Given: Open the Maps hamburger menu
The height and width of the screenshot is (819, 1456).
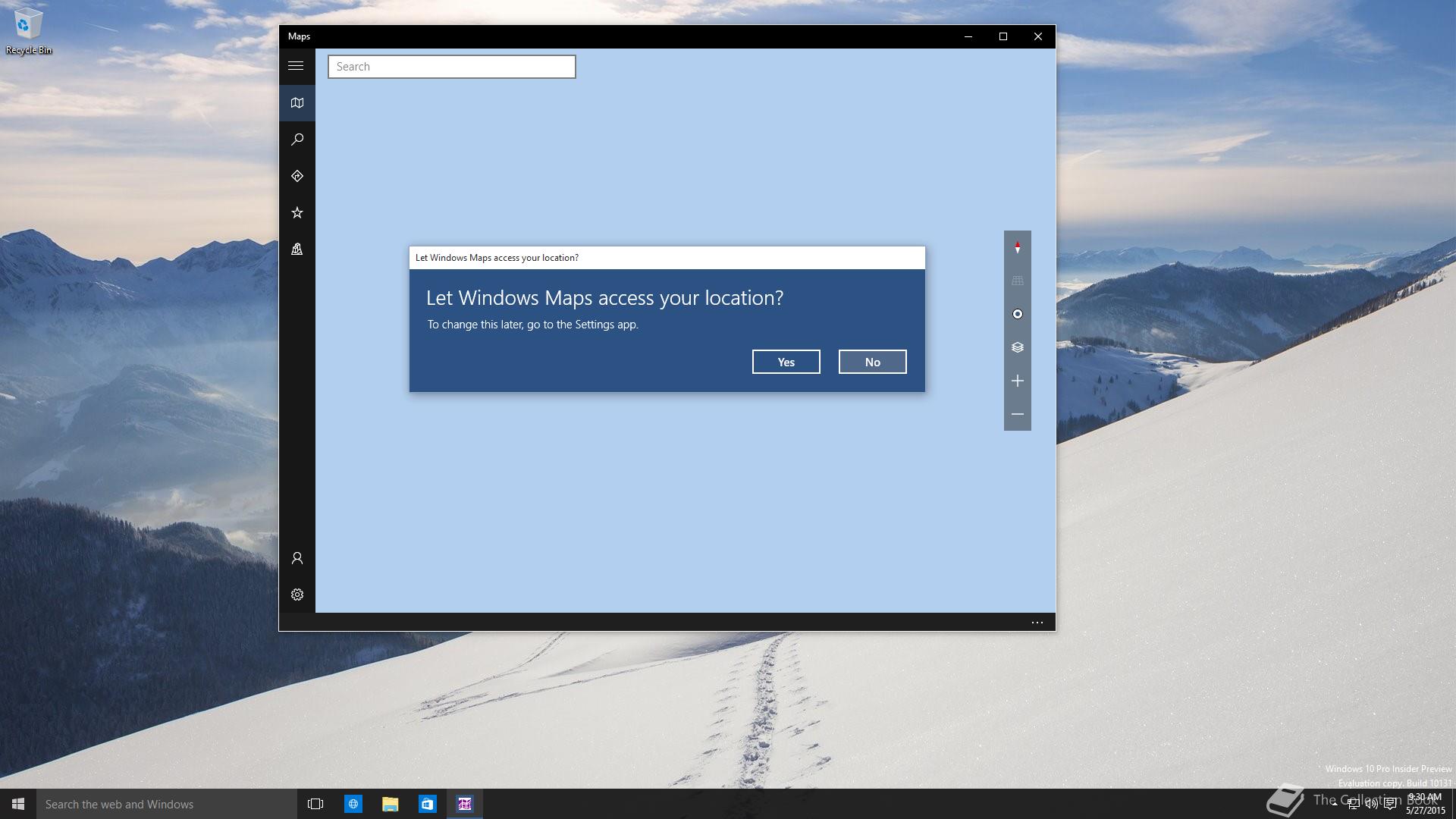Looking at the screenshot, I should pyautogui.click(x=297, y=66).
